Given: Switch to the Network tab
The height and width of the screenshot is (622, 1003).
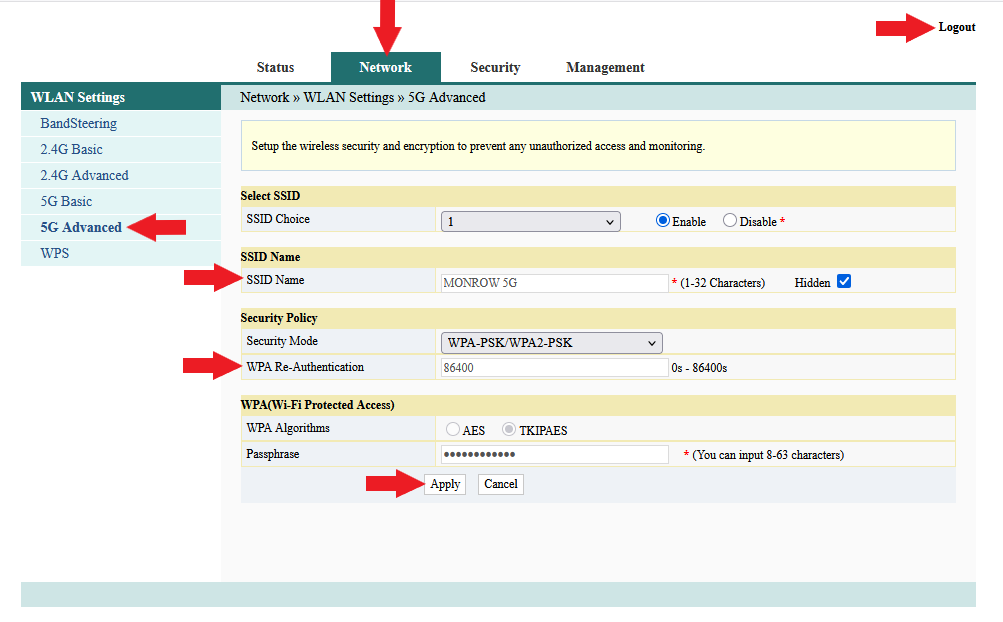Looking at the screenshot, I should (386, 67).
